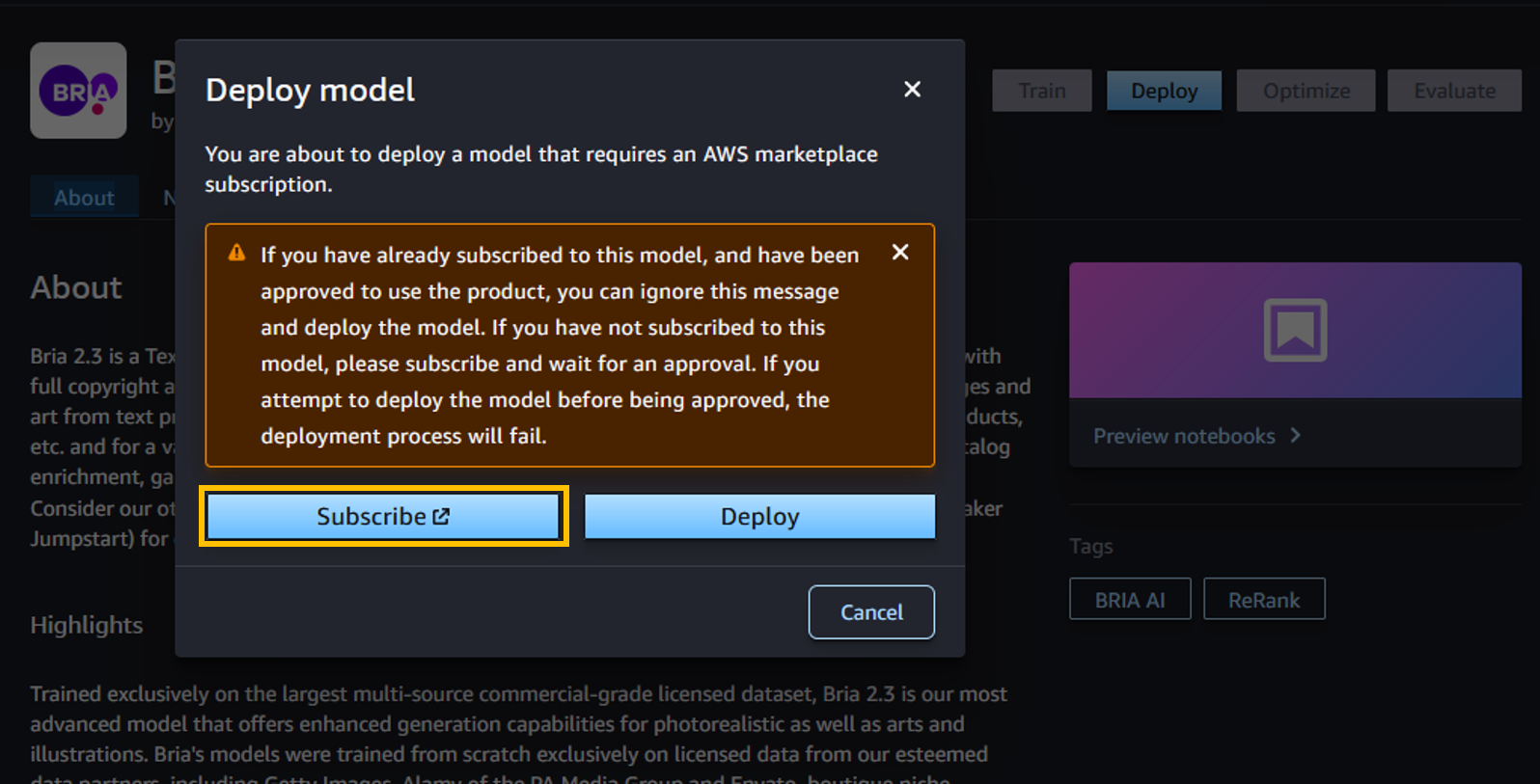Click the Evaluate button in page header

[1454, 91]
